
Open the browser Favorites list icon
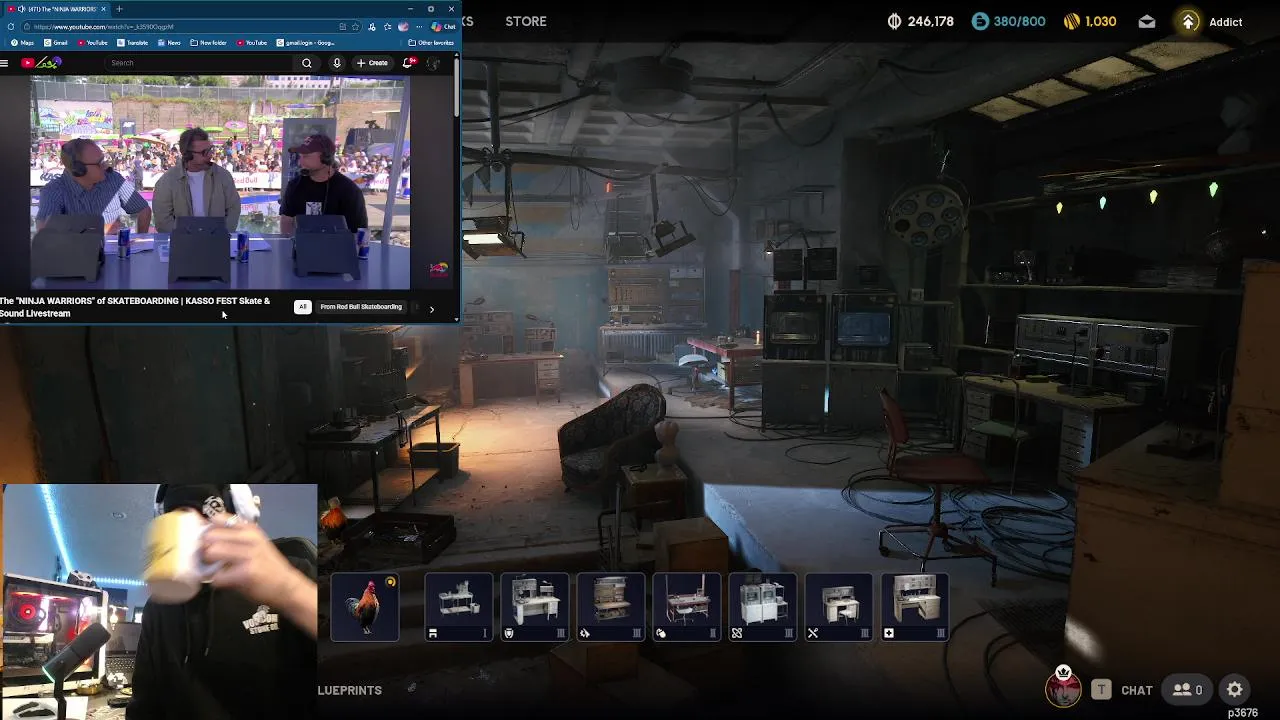click(387, 27)
